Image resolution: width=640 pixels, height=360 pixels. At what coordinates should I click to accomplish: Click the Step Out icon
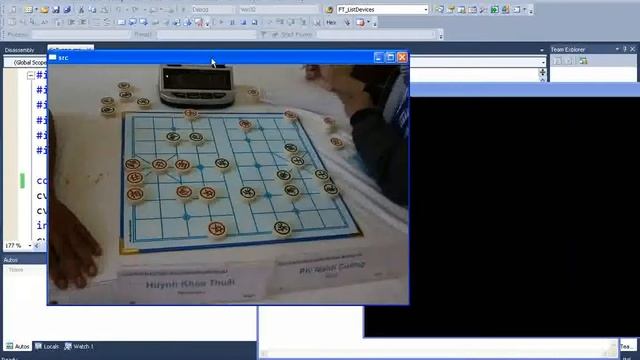pos(303,22)
